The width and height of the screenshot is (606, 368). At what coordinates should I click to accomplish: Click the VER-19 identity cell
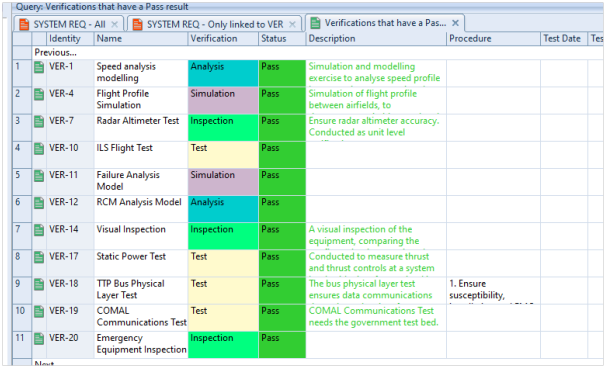click(70, 317)
